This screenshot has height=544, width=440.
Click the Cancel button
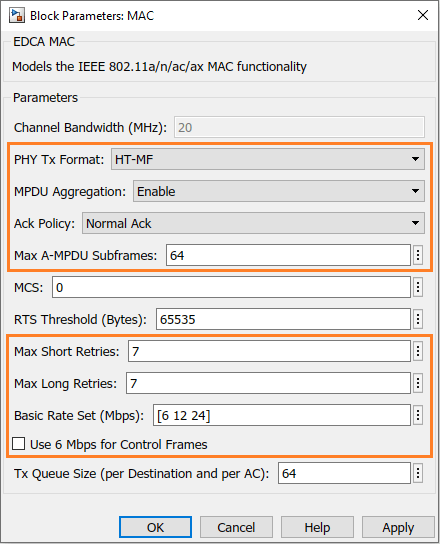point(236,527)
